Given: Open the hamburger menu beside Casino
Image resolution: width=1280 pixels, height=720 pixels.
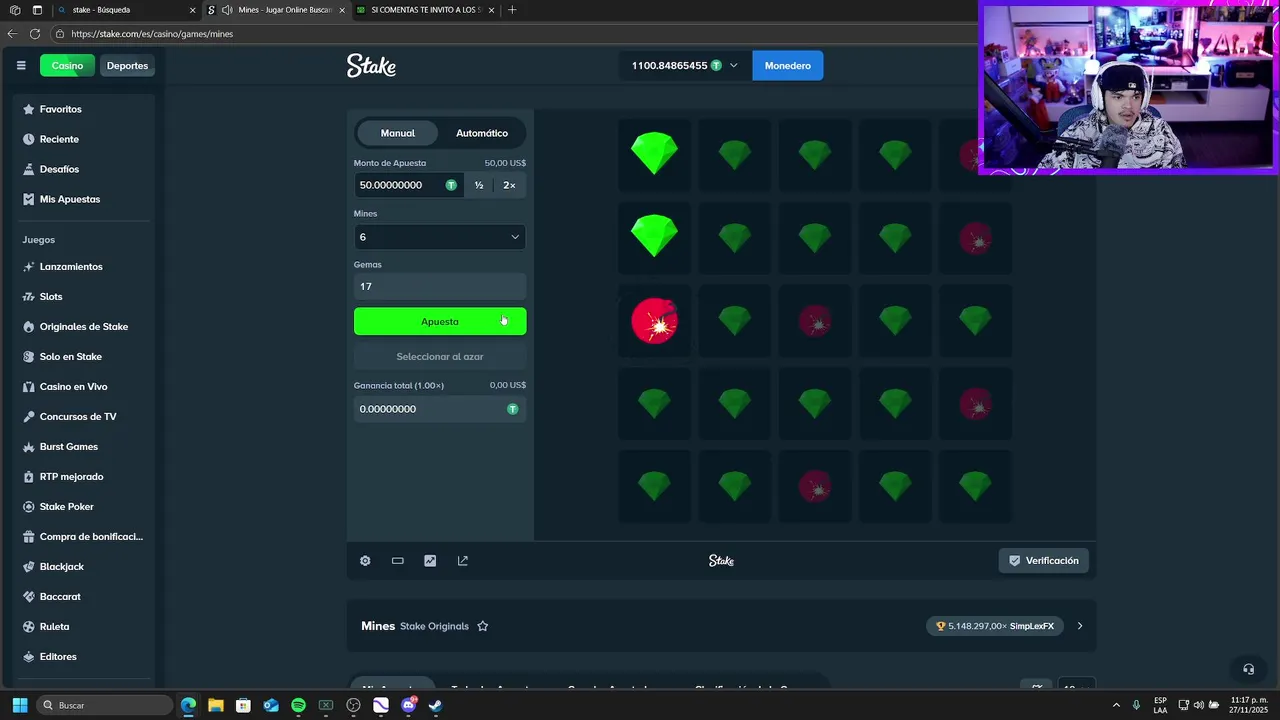Looking at the screenshot, I should [21, 66].
